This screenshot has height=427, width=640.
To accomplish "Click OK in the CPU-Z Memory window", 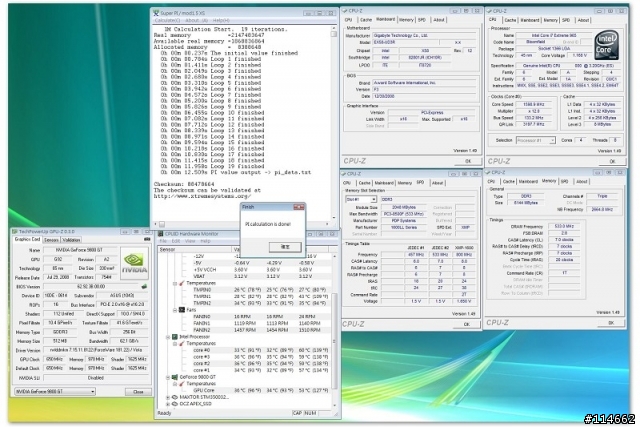I will coord(611,322).
